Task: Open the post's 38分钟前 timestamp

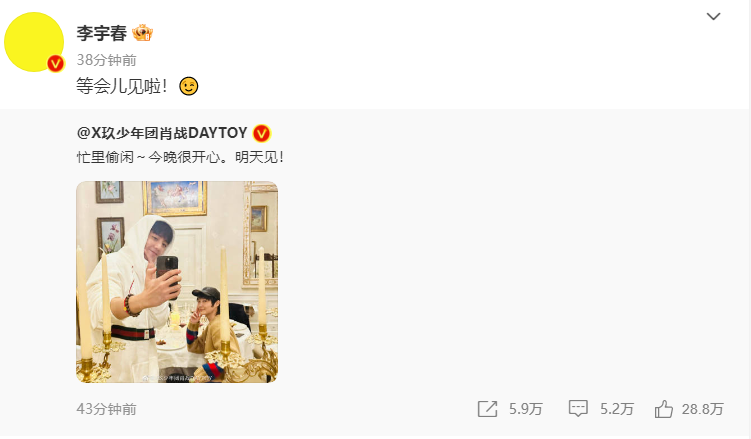Action: (106, 59)
